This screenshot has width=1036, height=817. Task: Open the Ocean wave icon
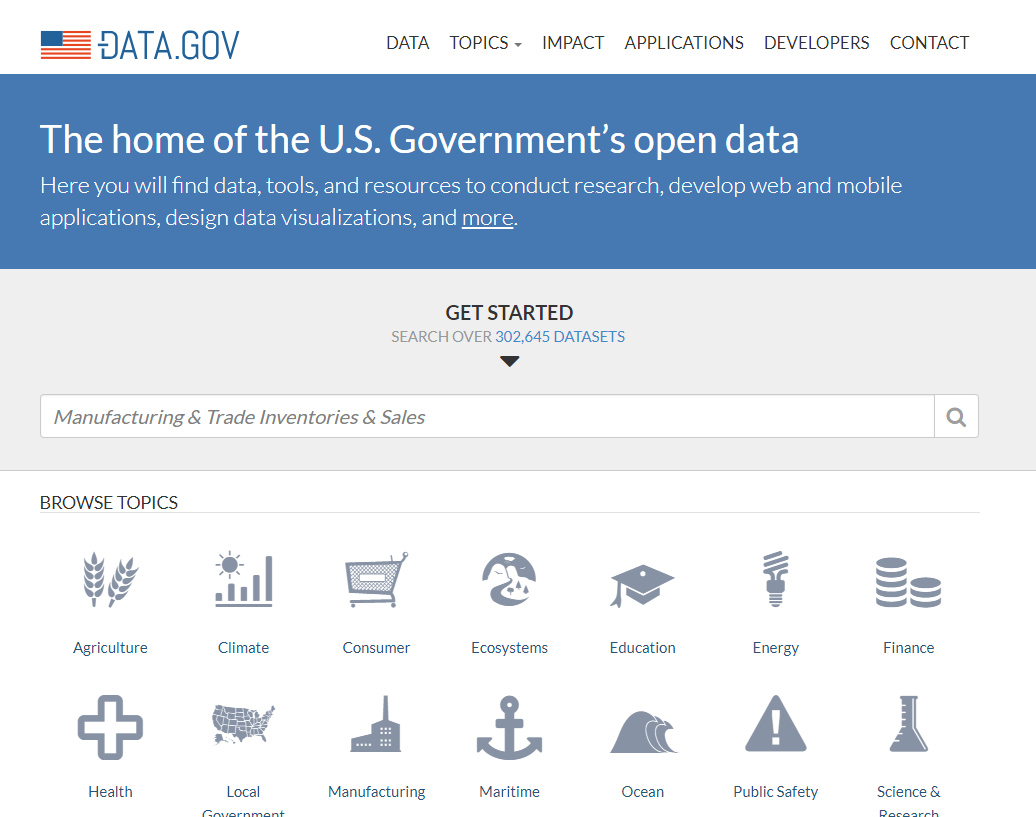(644, 732)
